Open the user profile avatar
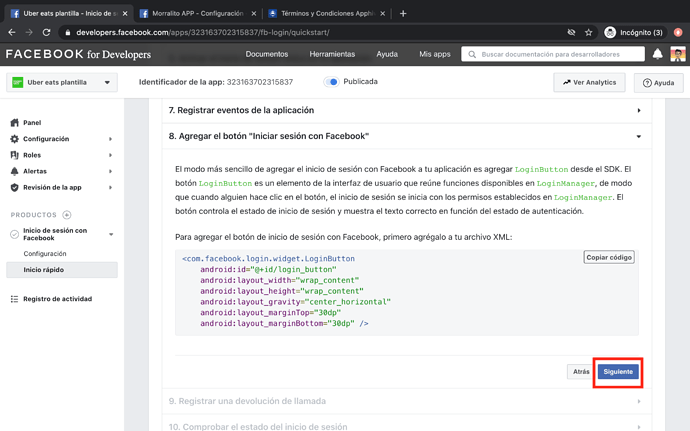 click(677, 54)
